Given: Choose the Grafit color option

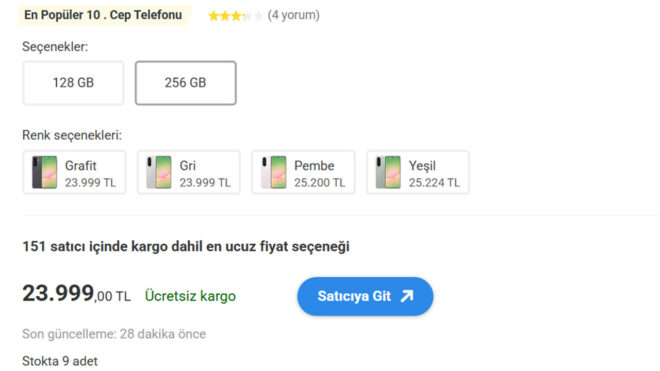Looking at the screenshot, I should (75, 172).
